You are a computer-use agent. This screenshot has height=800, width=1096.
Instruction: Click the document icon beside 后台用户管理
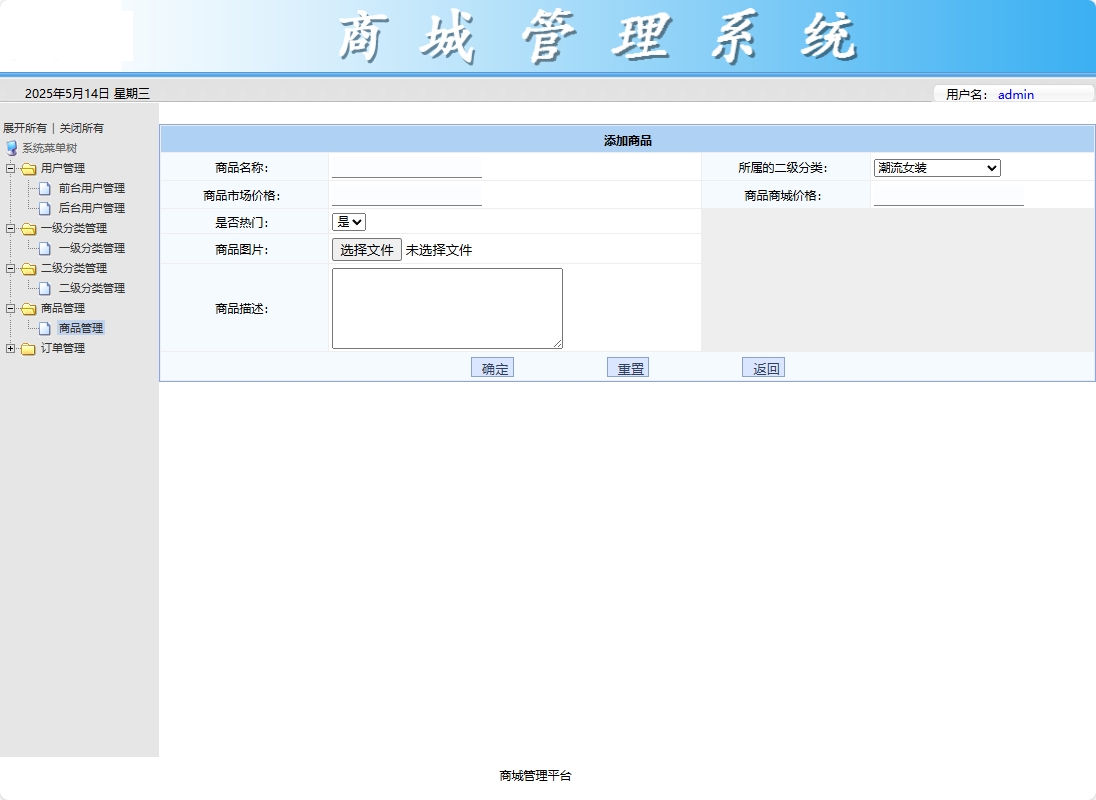coord(44,208)
